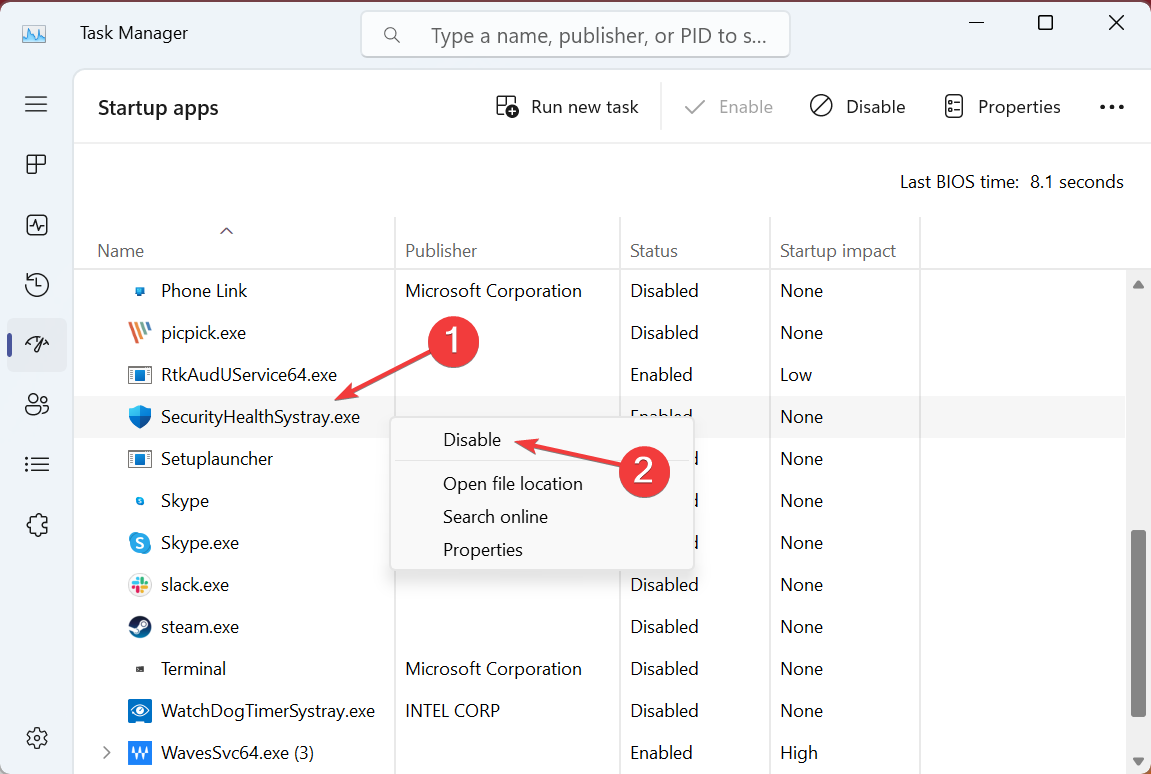The image size is (1151, 774).
Task: Toggle the sort chevron above the Name column
Action: pos(227,231)
